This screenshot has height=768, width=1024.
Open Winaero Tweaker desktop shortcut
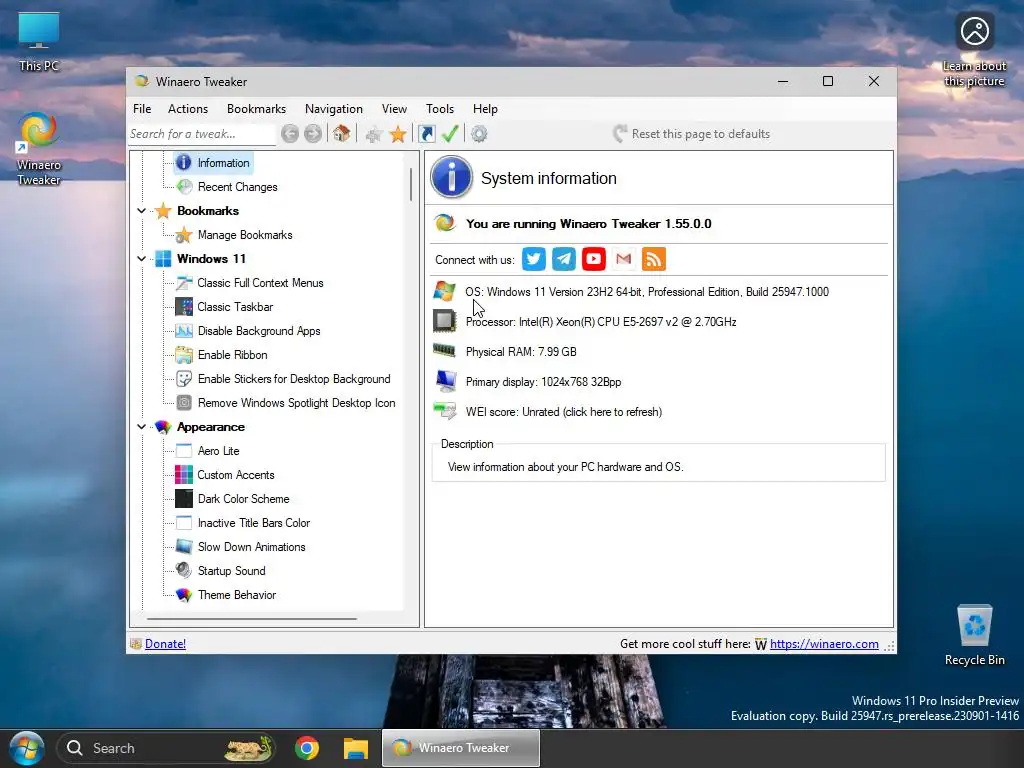39,149
